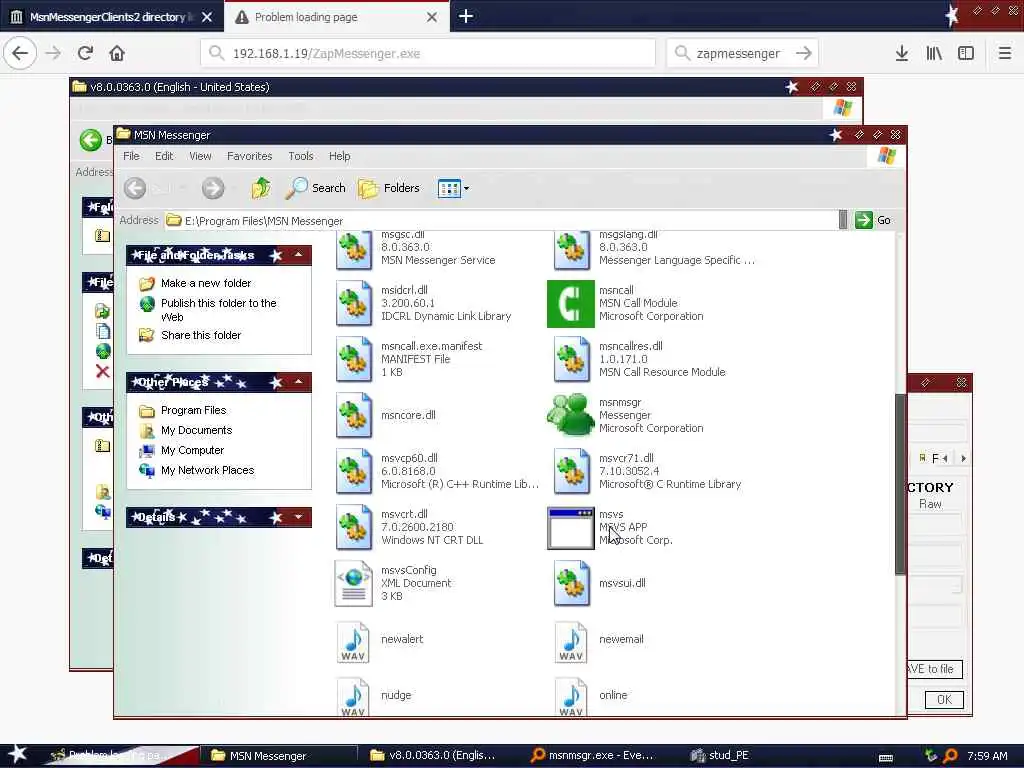This screenshot has width=1024, height=768.
Task: Open the msncall MSN Call Module icon
Action: [x=570, y=304]
